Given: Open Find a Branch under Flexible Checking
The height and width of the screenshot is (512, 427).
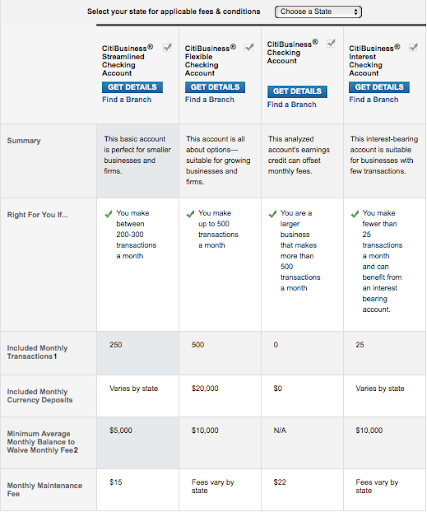Looking at the screenshot, I should click(x=210, y=100).
